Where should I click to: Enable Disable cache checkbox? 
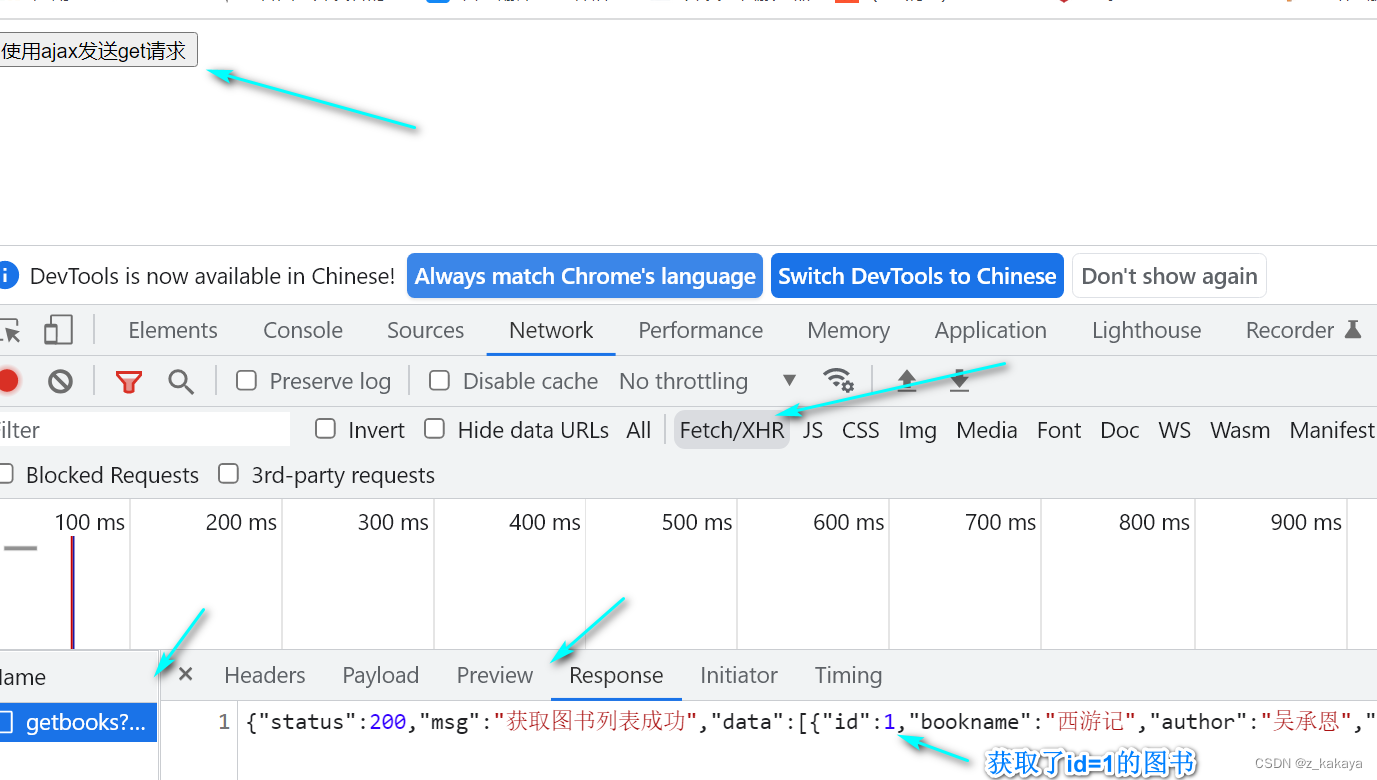point(439,380)
